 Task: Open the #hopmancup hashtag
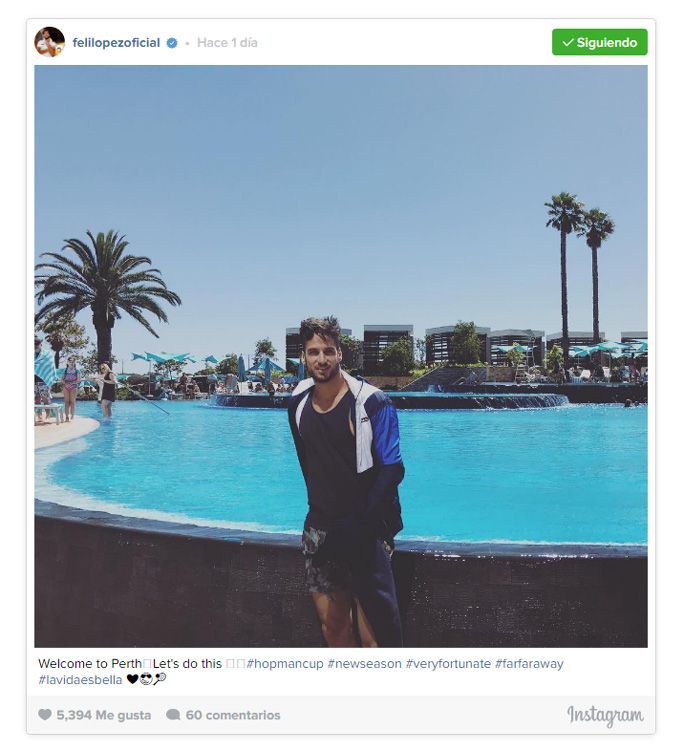[x=285, y=664]
